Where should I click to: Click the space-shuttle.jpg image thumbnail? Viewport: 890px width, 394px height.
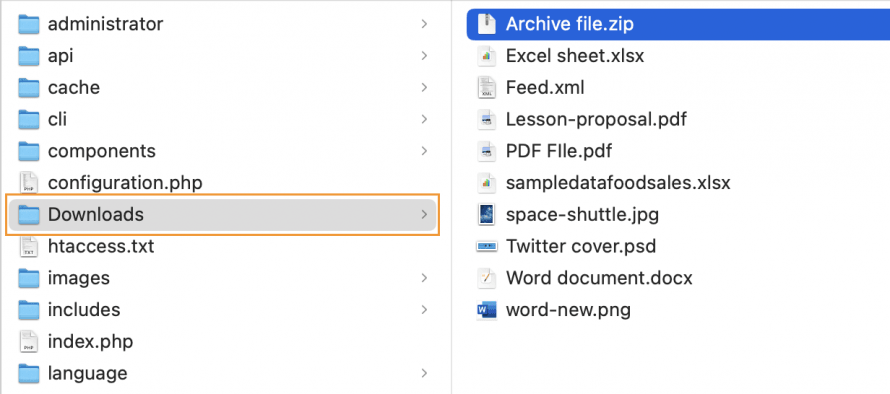(486, 215)
